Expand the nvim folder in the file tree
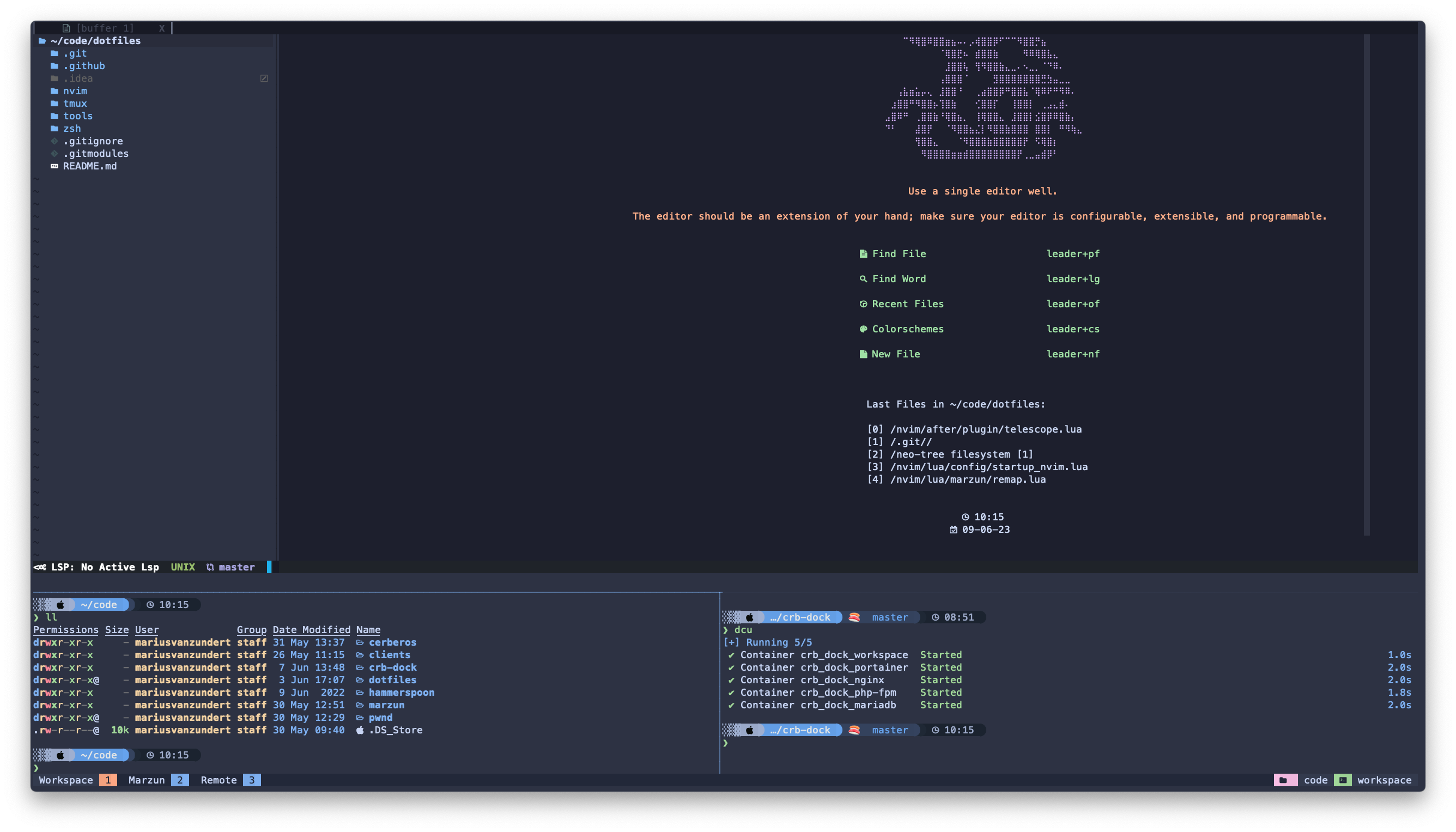This screenshot has height=832, width=1456. point(75,90)
